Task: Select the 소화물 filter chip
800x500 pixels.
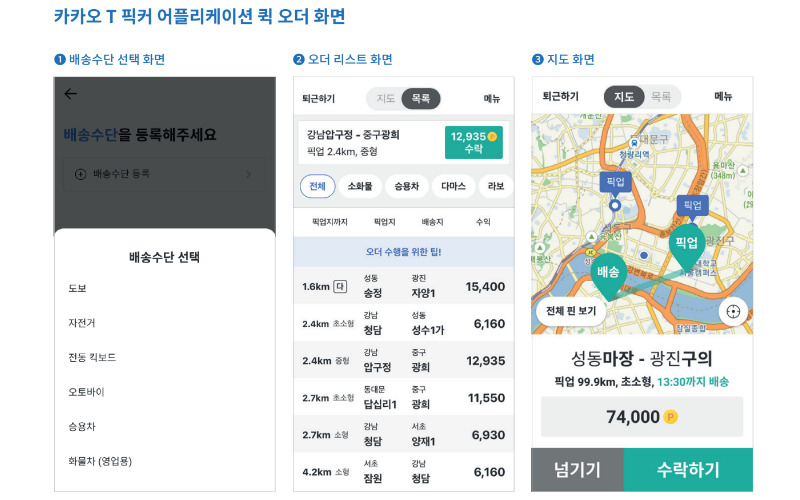Action: [x=360, y=186]
